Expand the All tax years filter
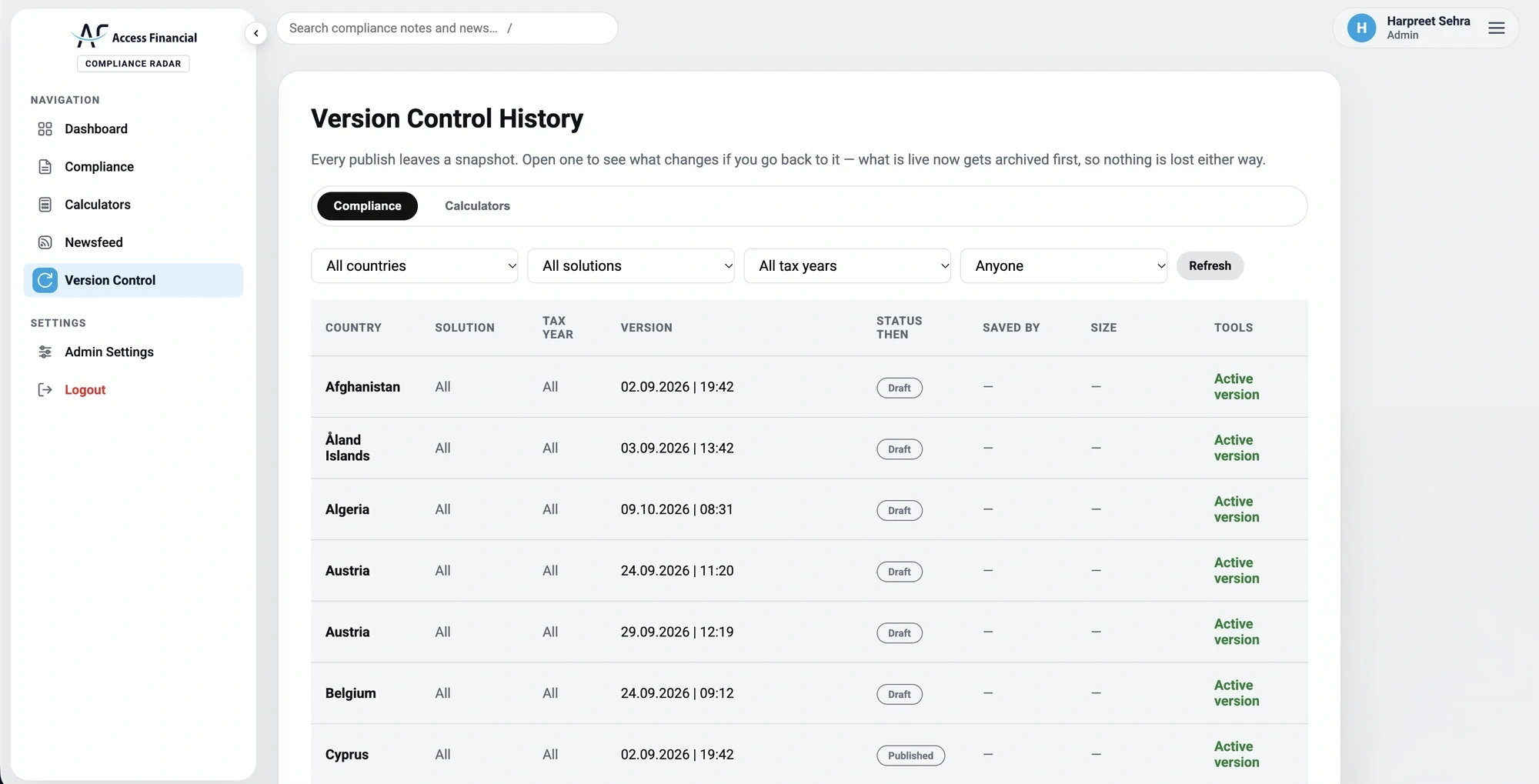 [847, 265]
